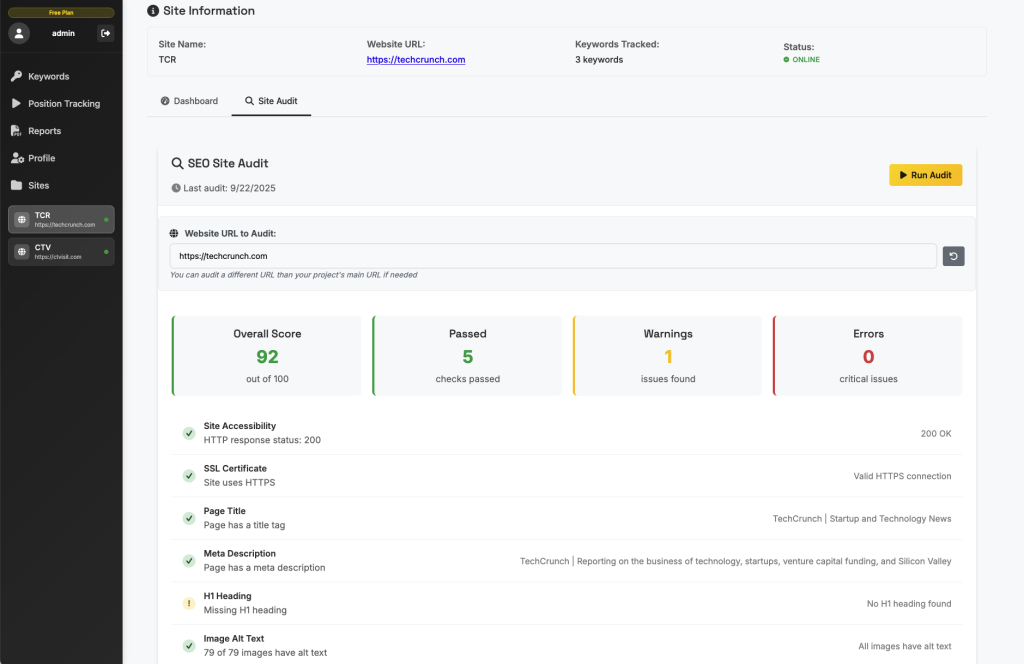
Task: Click the Free Plan badge
Action: point(61,12)
